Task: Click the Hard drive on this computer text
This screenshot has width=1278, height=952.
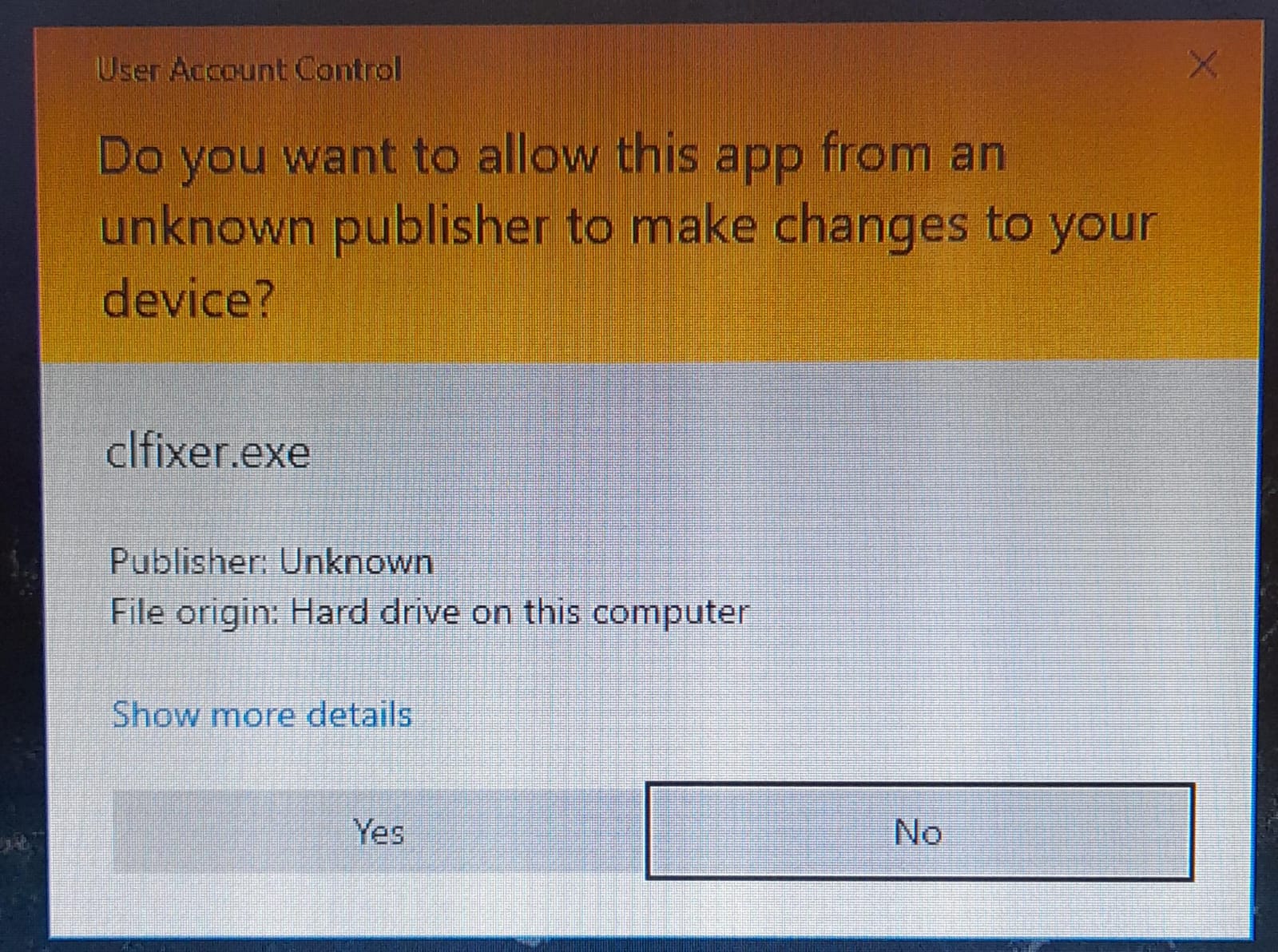Action: point(520,612)
